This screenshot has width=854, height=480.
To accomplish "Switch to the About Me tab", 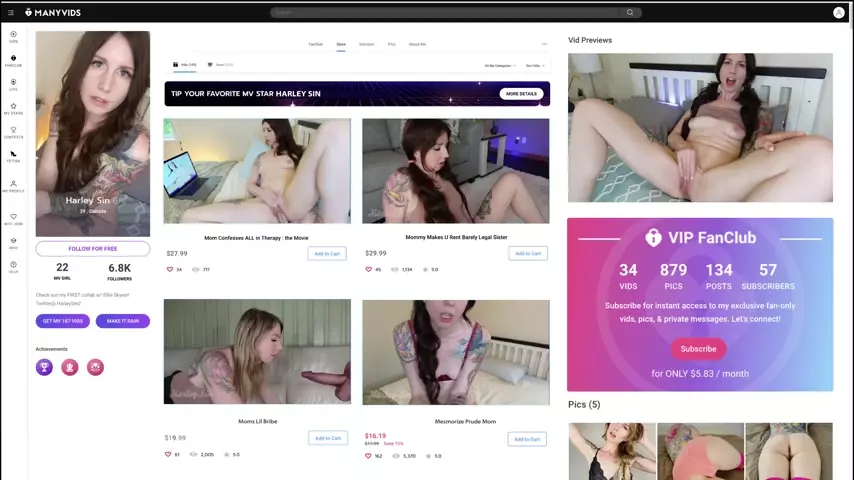I will [417, 44].
